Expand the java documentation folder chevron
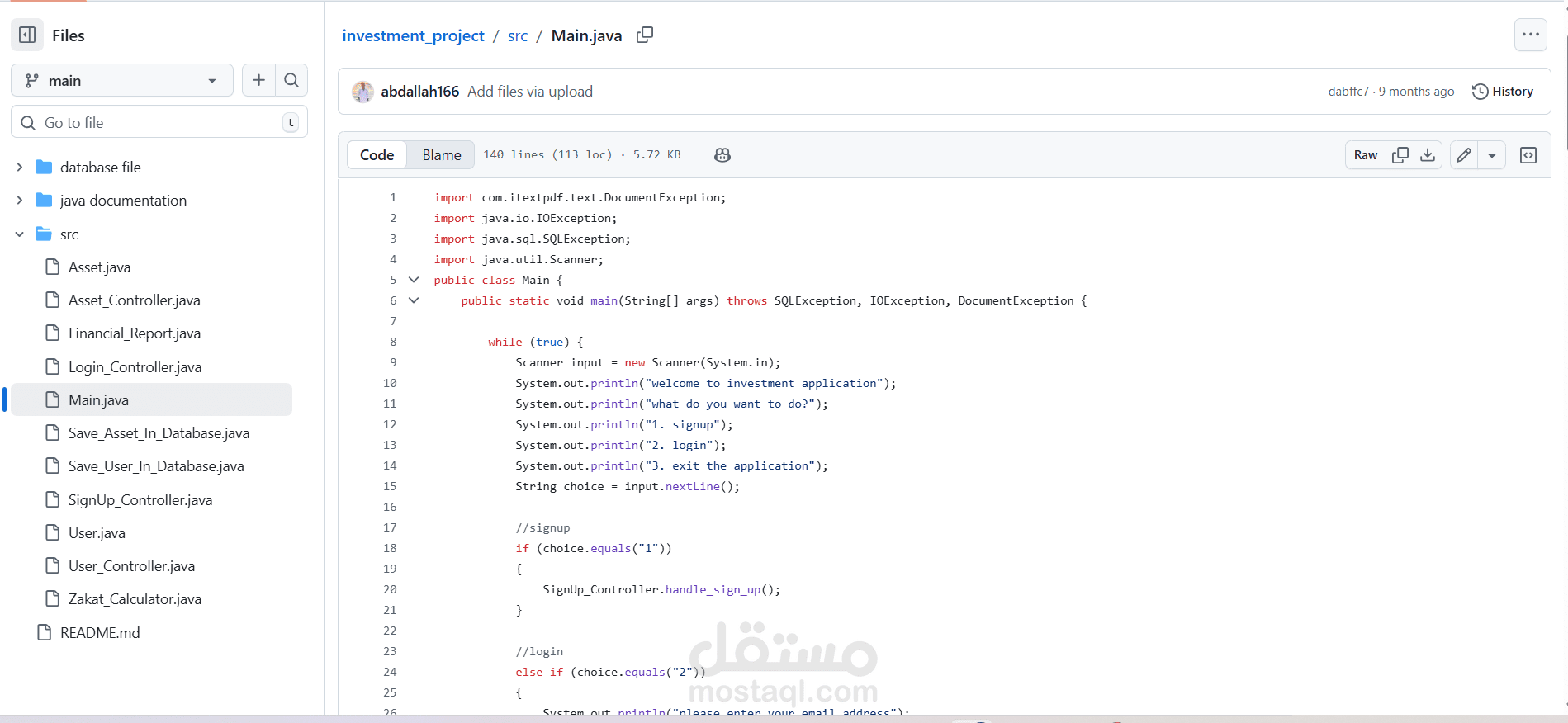 click(20, 200)
